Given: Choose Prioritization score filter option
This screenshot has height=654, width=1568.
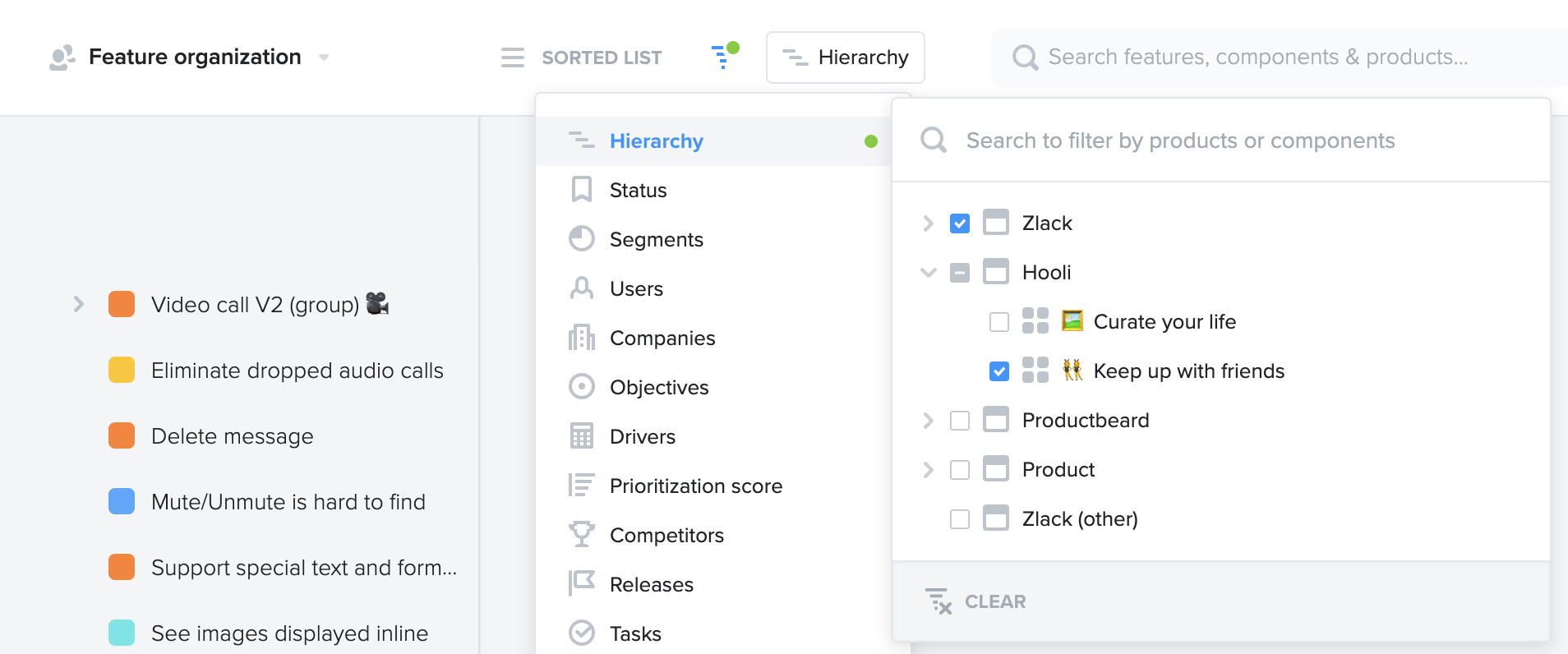Looking at the screenshot, I should pyautogui.click(x=714, y=486).
